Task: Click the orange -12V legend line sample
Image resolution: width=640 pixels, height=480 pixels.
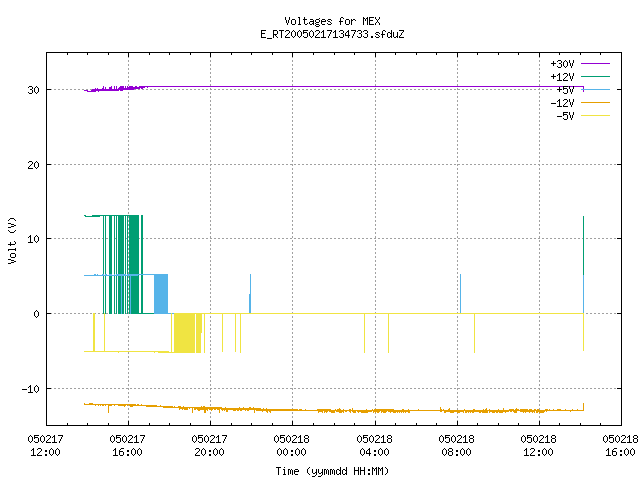Action: tap(595, 102)
